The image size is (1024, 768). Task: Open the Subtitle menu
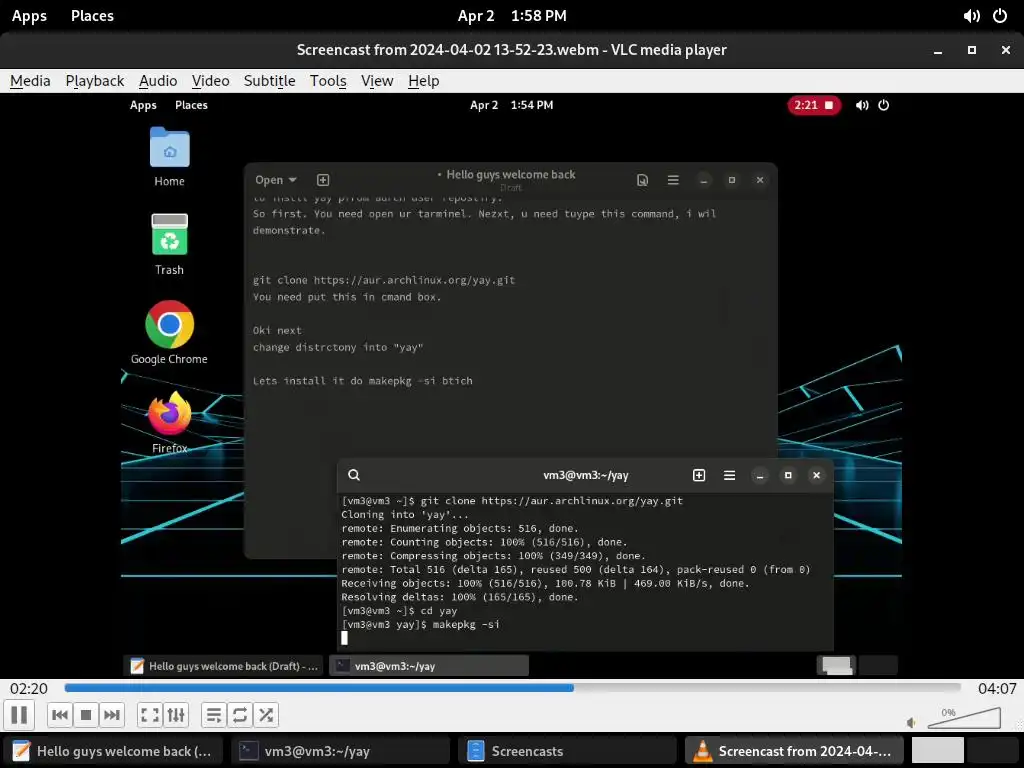270,81
